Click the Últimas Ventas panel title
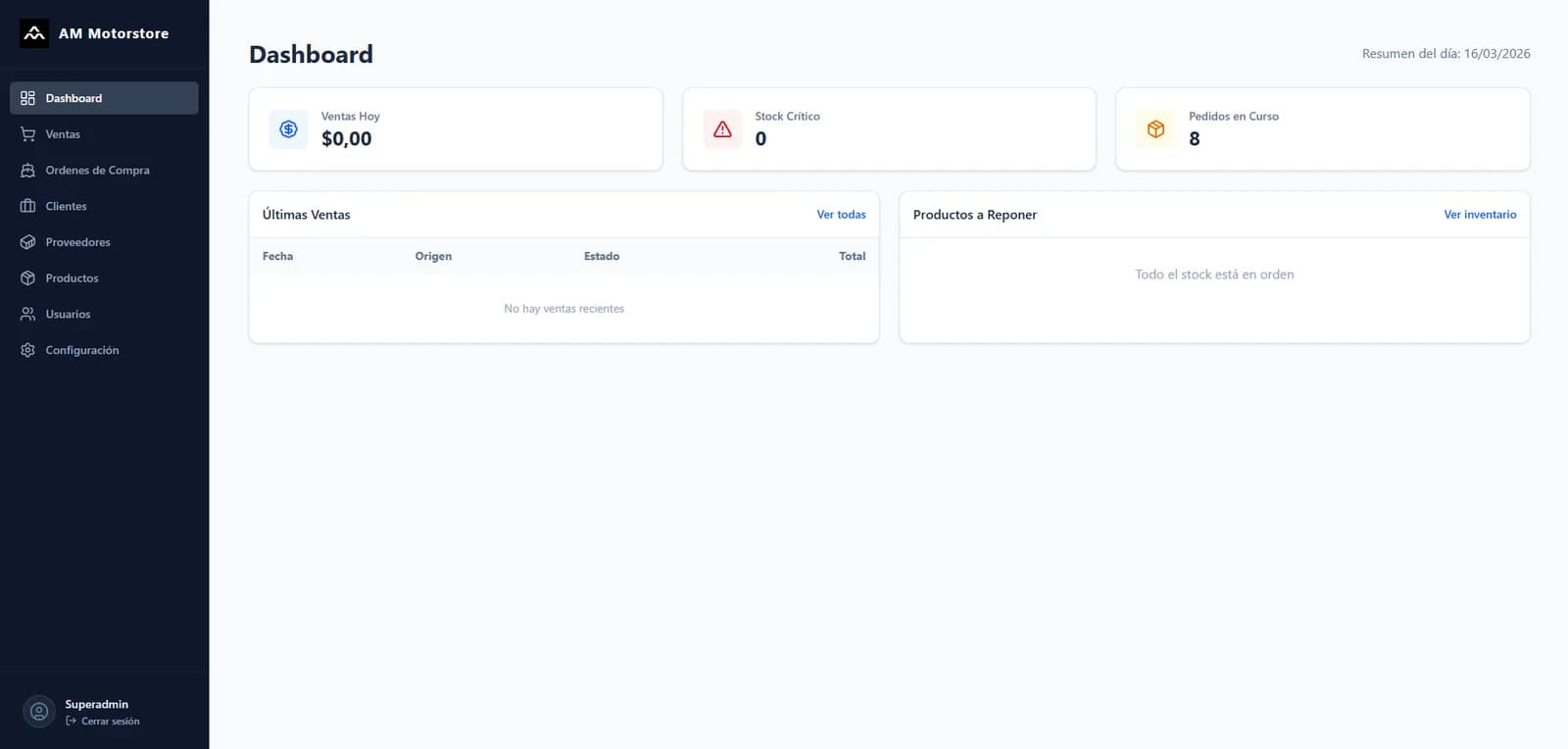The height and width of the screenshot is (749, 1568). (306, 215)
